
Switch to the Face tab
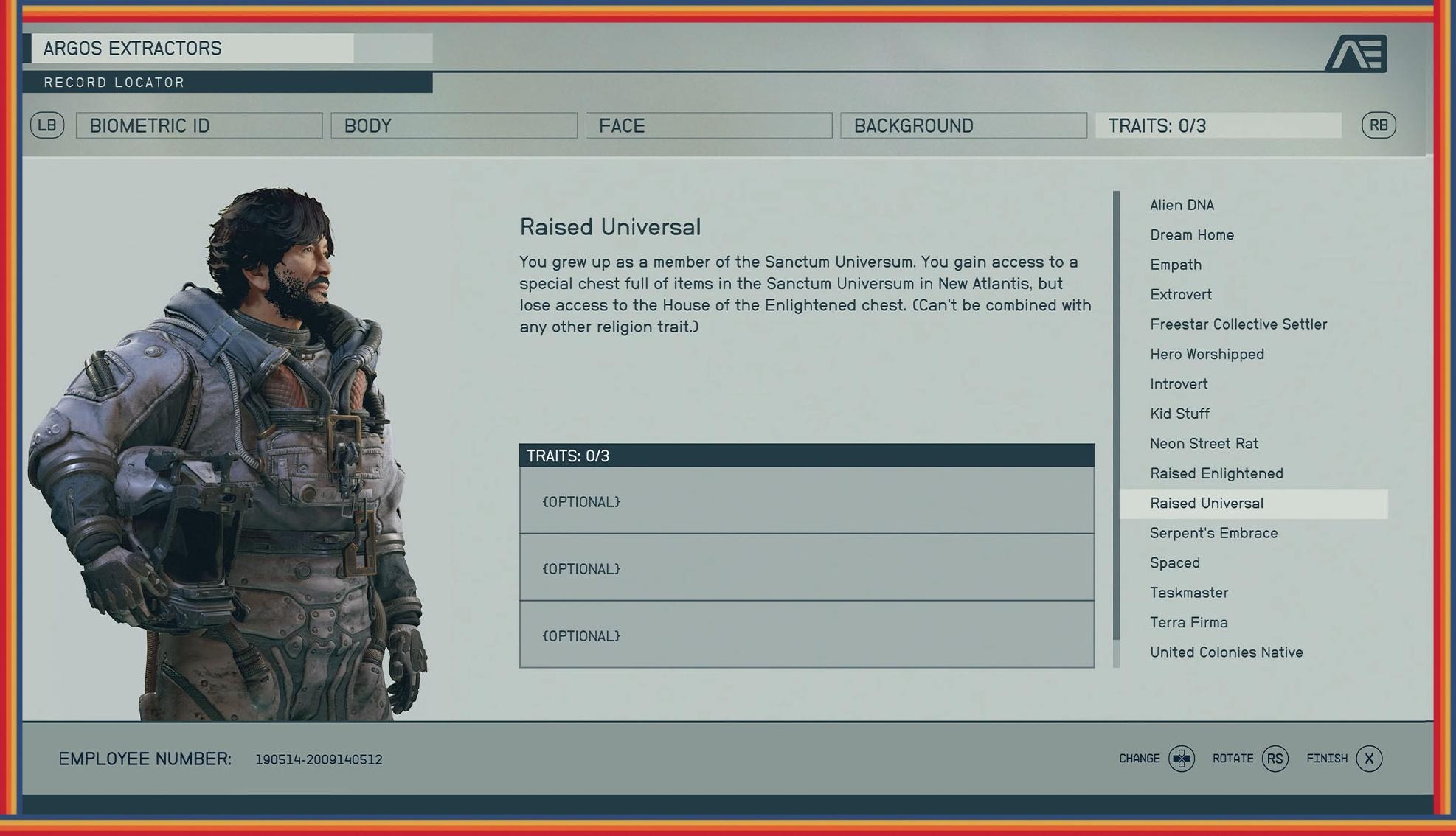(709, 125)
